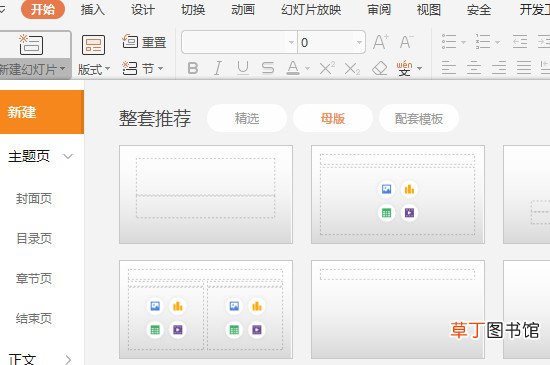Switch to the 开始 ribbon tab
Screen dimensions: 550x365
pyautogui.click(x=43, y=9)
